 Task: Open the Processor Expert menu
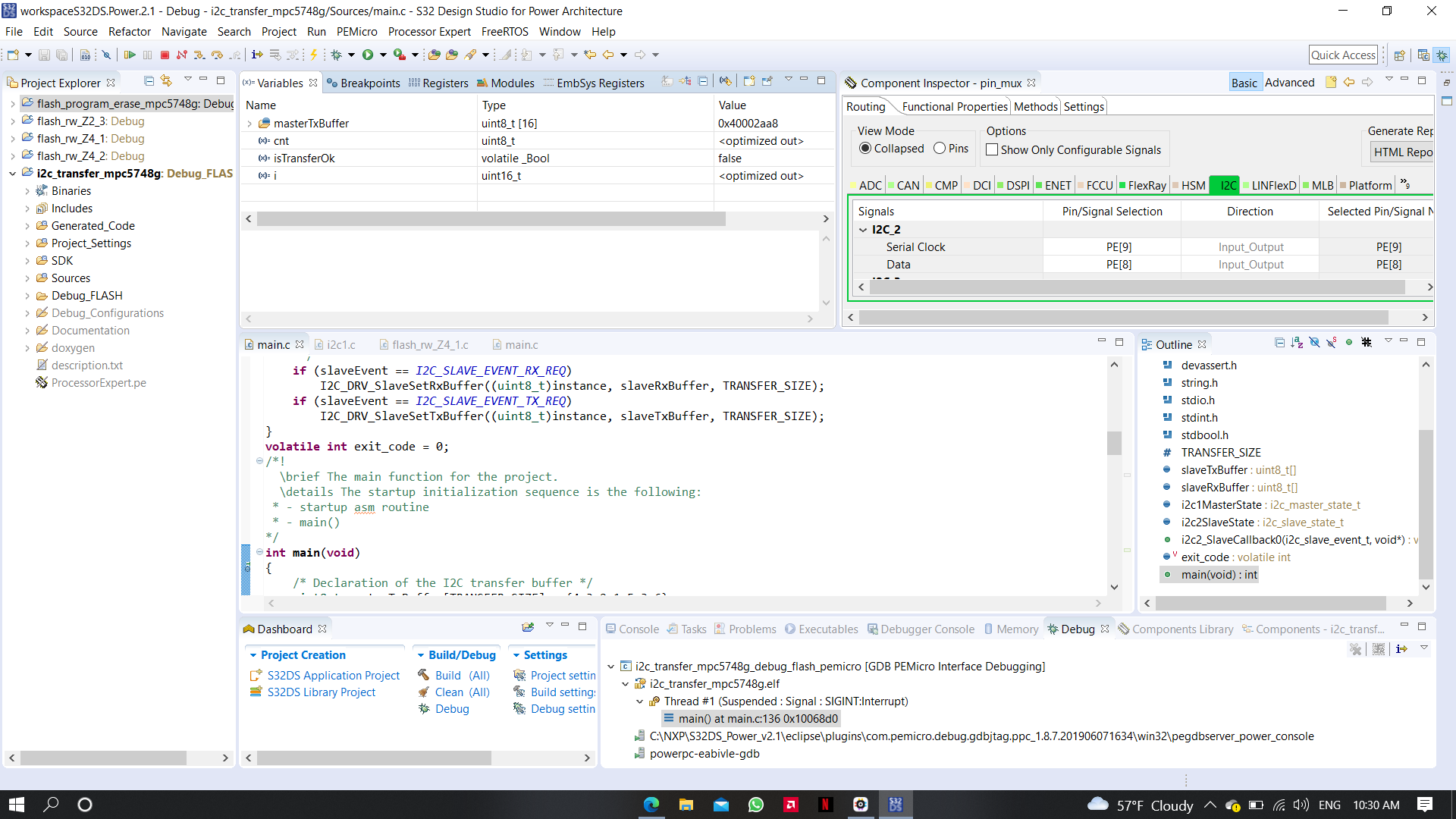[x=429, y=31]
